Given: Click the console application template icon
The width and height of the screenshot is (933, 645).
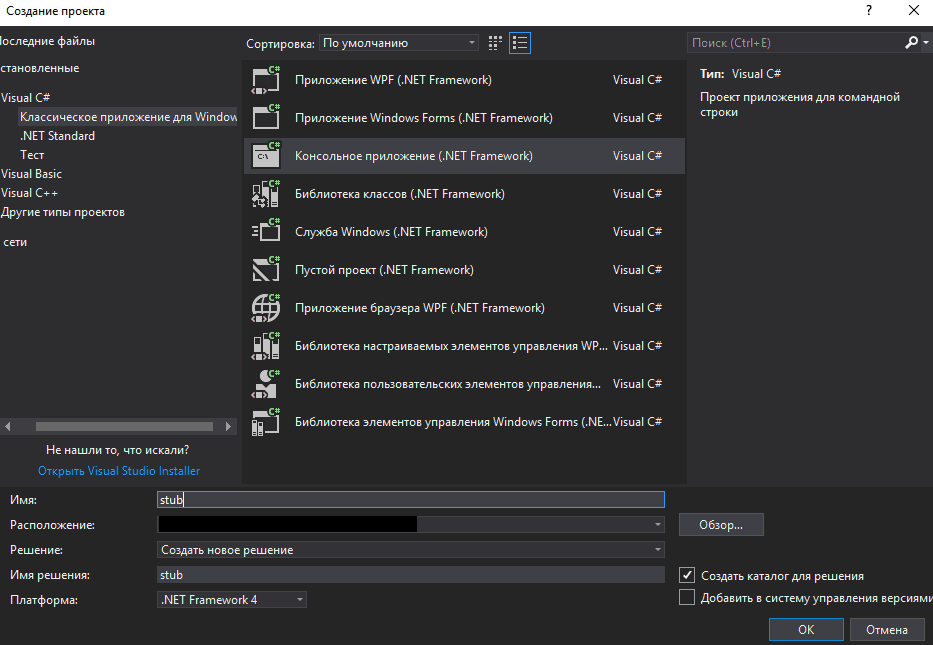Looking at the screenshot, I should (265, 156).
